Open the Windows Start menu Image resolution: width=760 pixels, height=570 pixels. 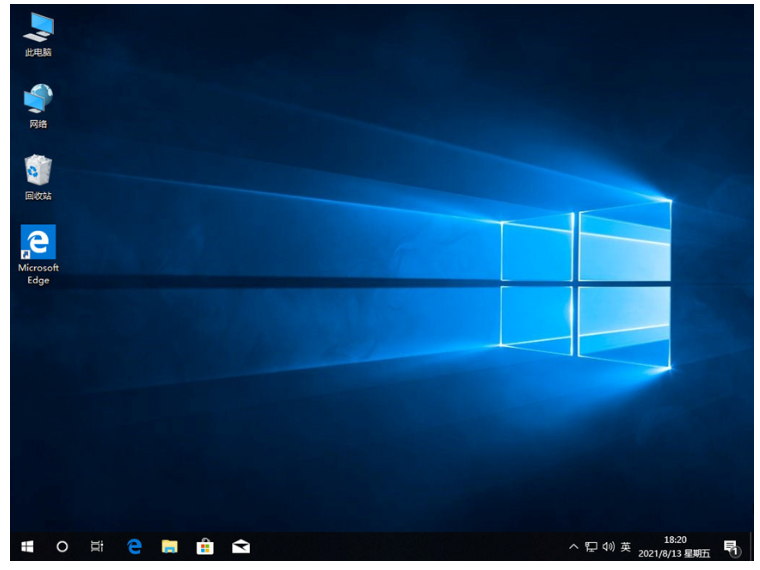pos(27,546)
